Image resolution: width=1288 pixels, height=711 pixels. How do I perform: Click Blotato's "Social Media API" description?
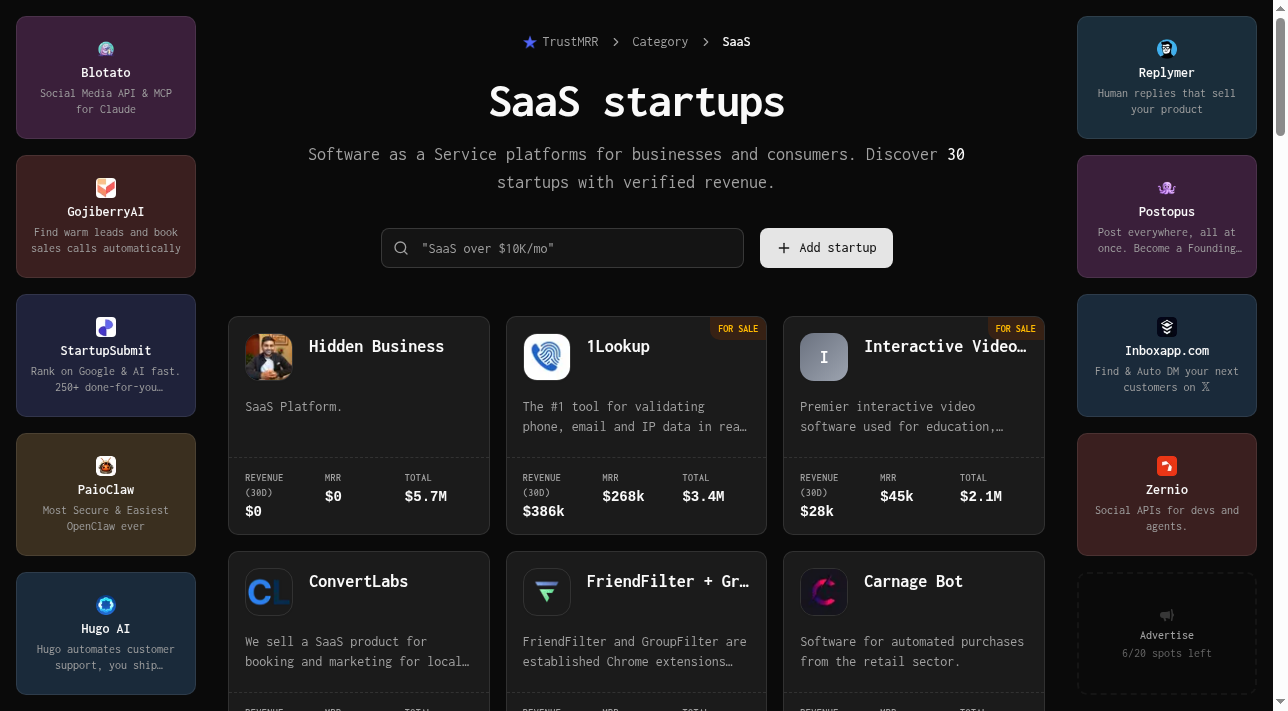[106, 101]
